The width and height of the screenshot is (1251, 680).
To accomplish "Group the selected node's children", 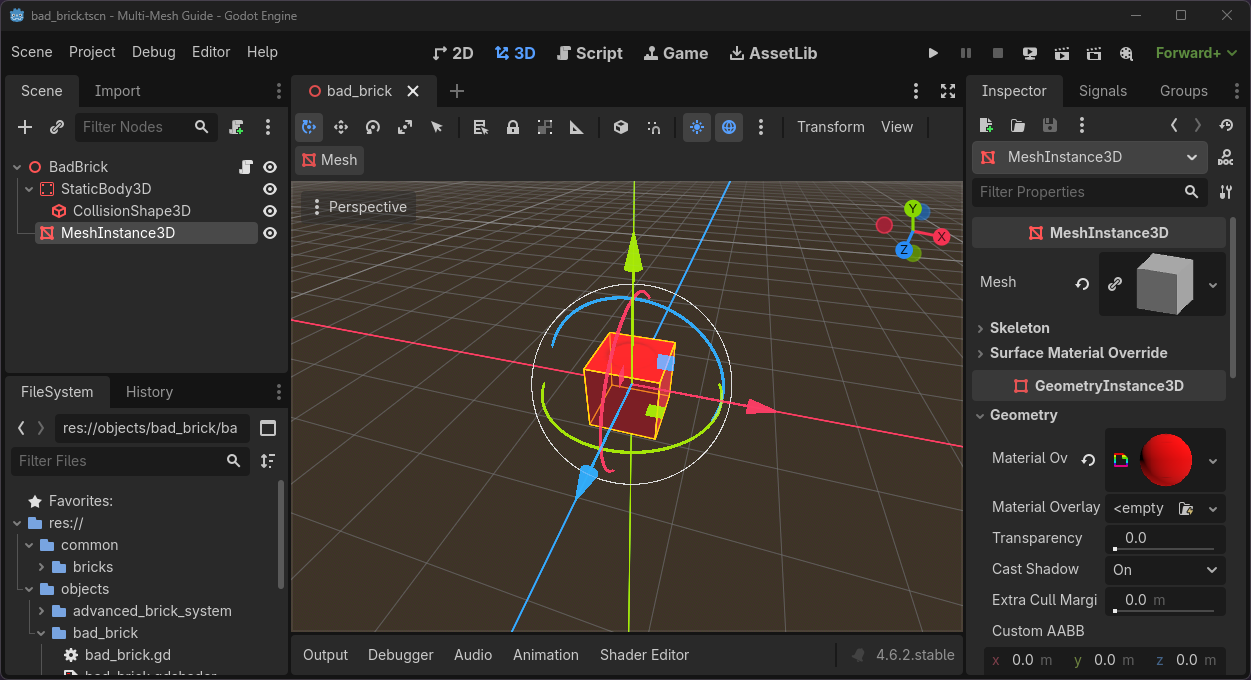I will [x=545, y=127].
